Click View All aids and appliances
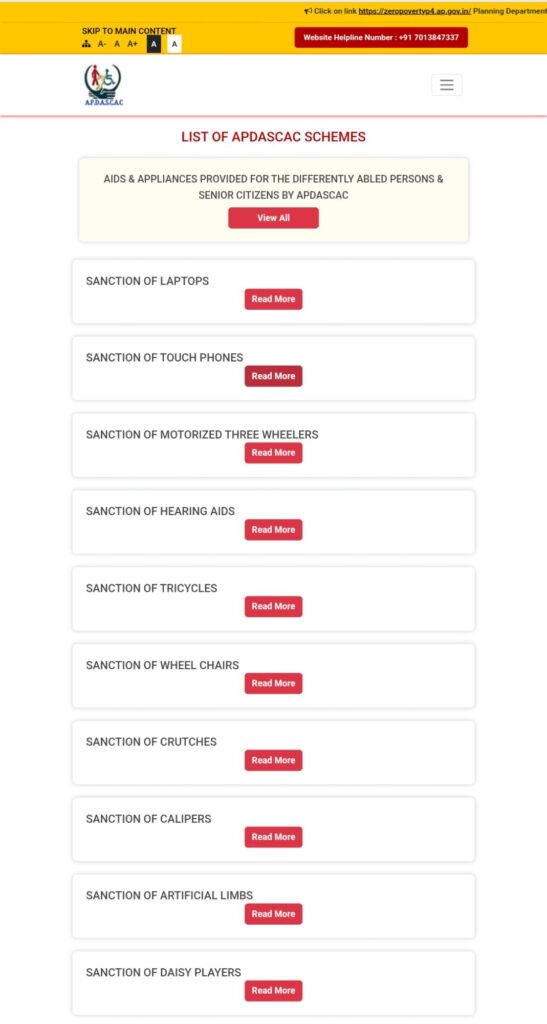The width and height of the screenshot is (547, 1024). pyautogui.click(x=274, y=218)
